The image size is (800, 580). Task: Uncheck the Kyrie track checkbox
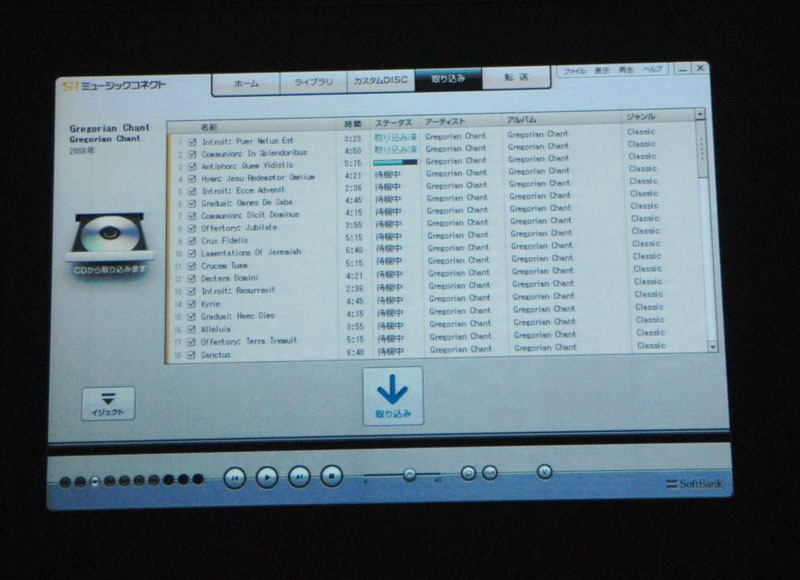192,302
